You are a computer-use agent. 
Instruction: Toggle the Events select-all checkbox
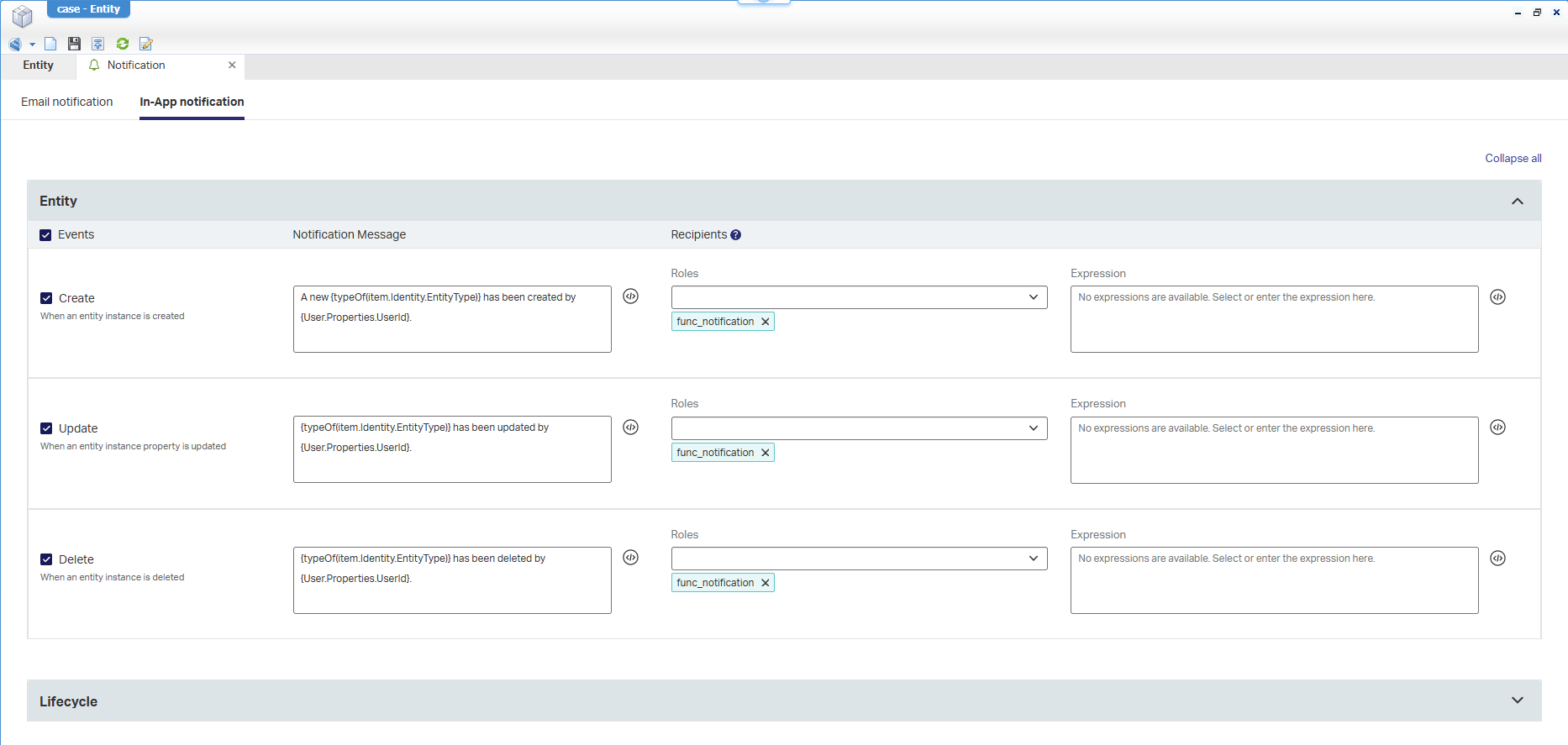coord(45,235)
